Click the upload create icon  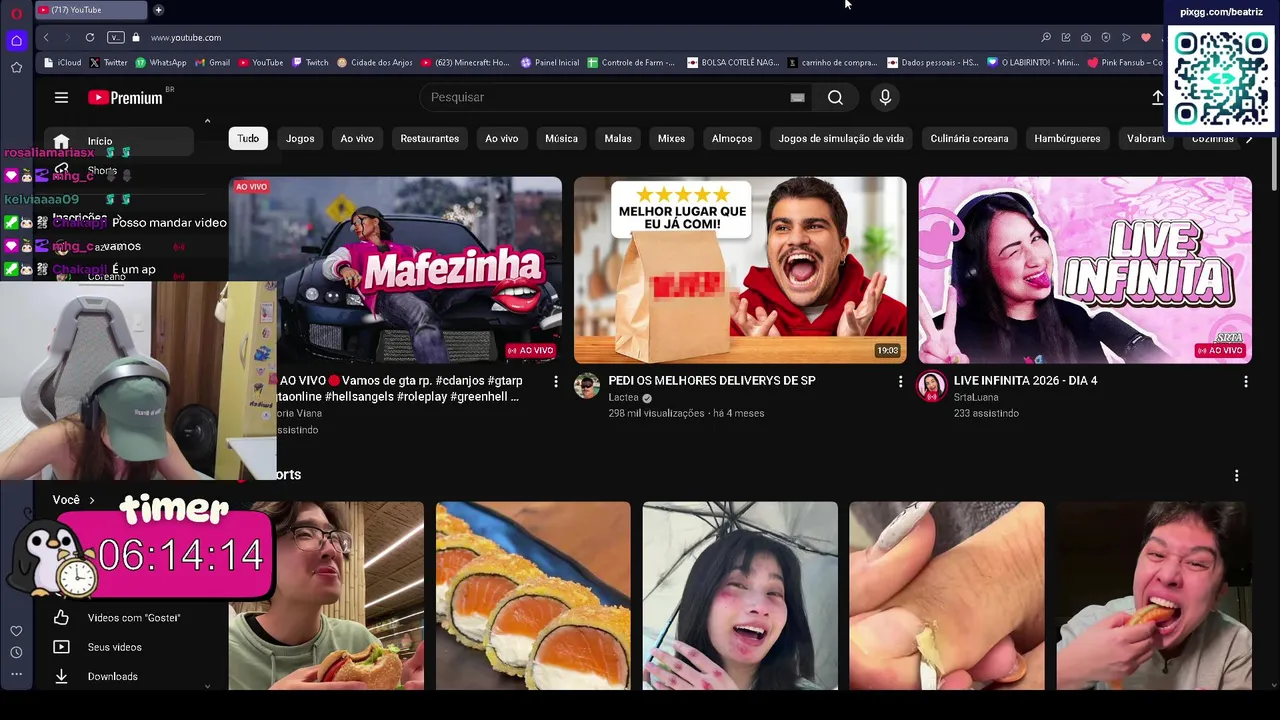coord(1157,97)
